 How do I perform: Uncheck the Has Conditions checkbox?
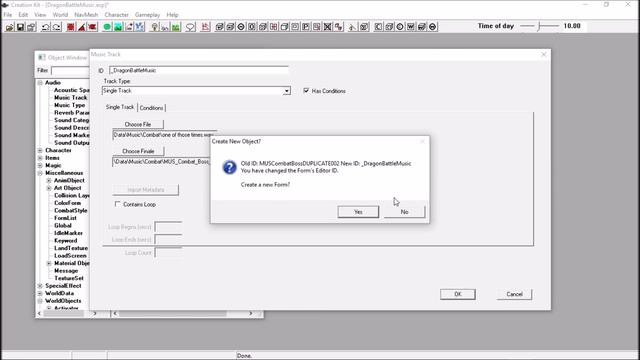(306, 91)
